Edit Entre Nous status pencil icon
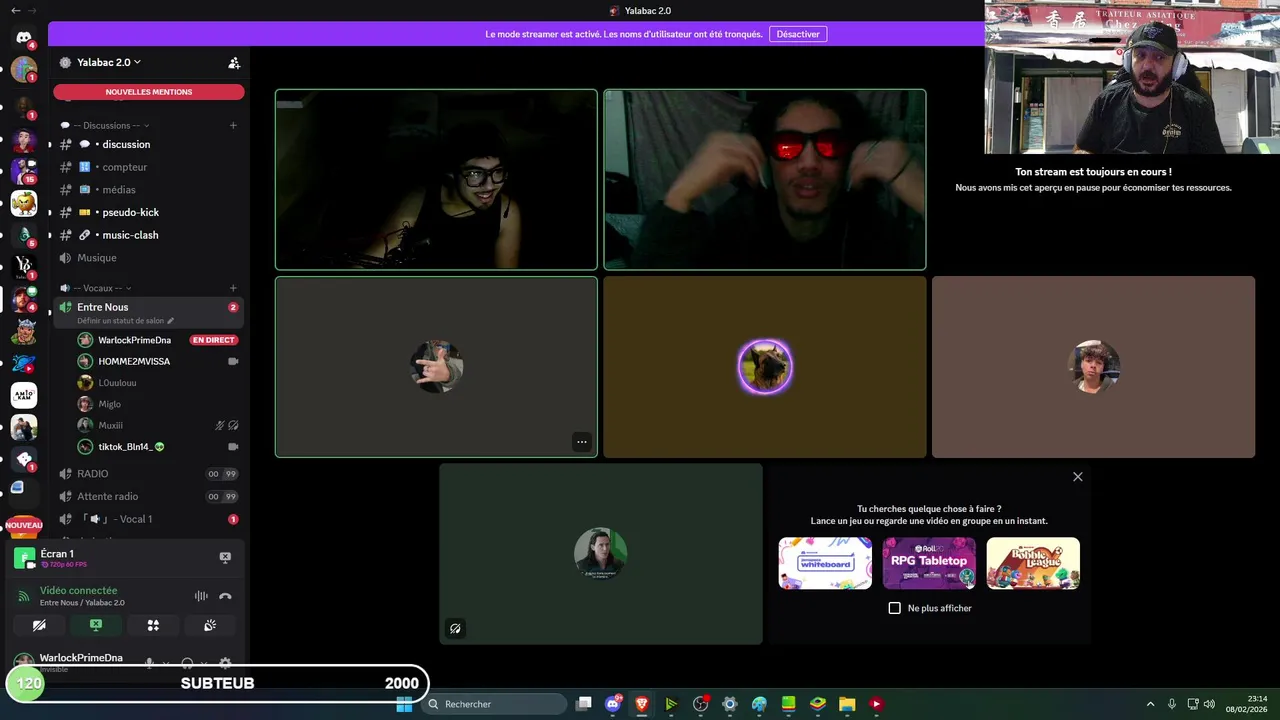The height and width of the screenshot is (720, 1280). point(170,321)
